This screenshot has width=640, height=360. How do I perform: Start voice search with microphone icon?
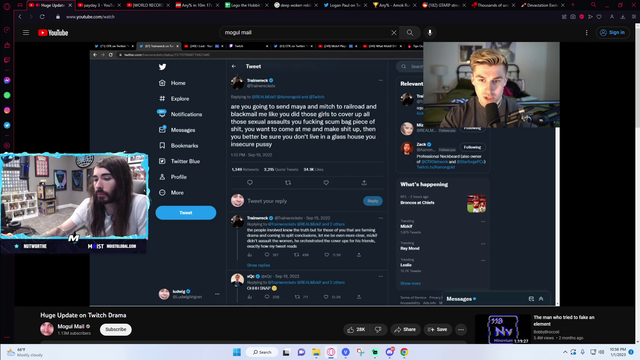430,33
